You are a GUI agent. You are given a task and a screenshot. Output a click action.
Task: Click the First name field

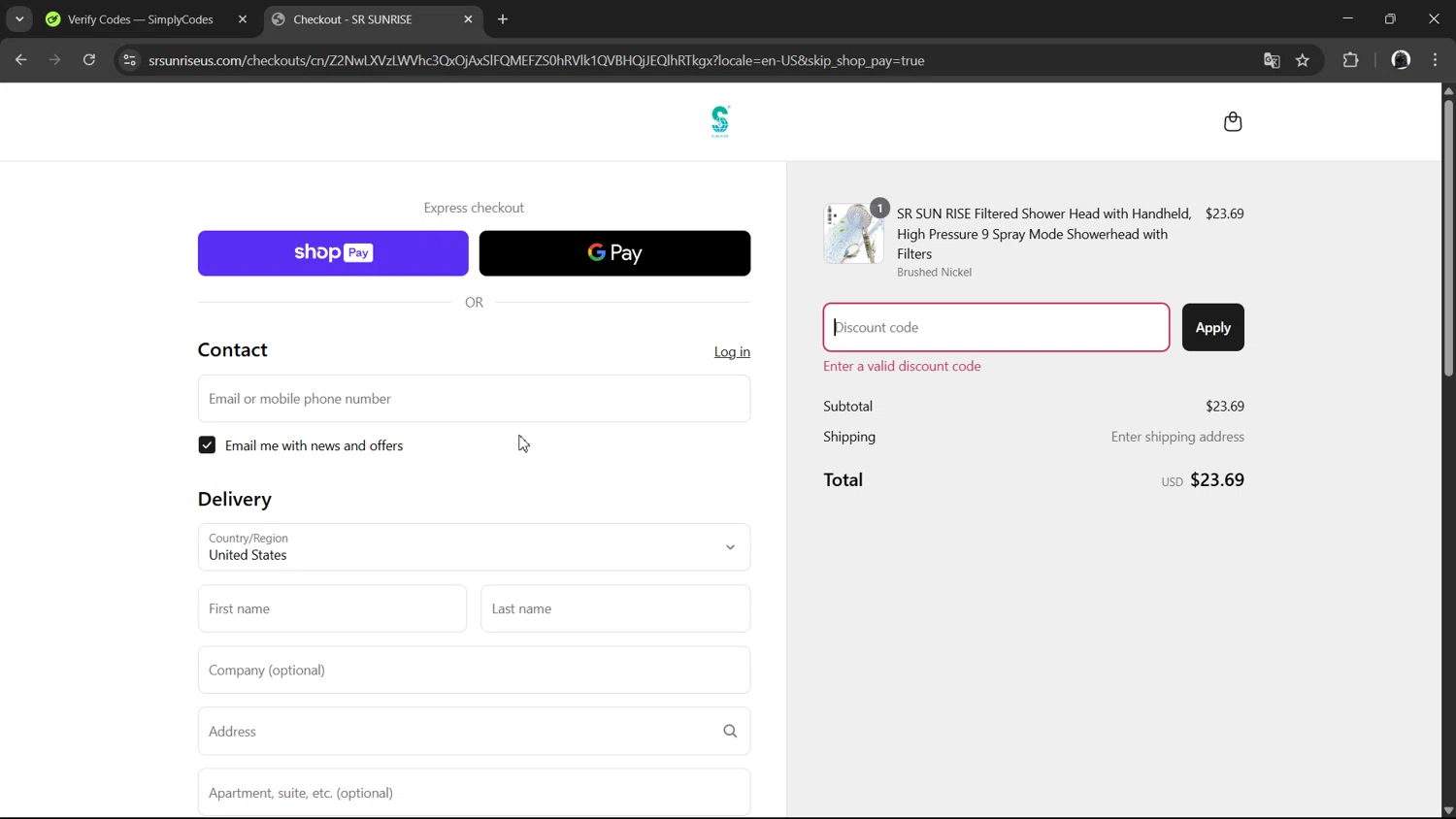(x=332, y=608)
